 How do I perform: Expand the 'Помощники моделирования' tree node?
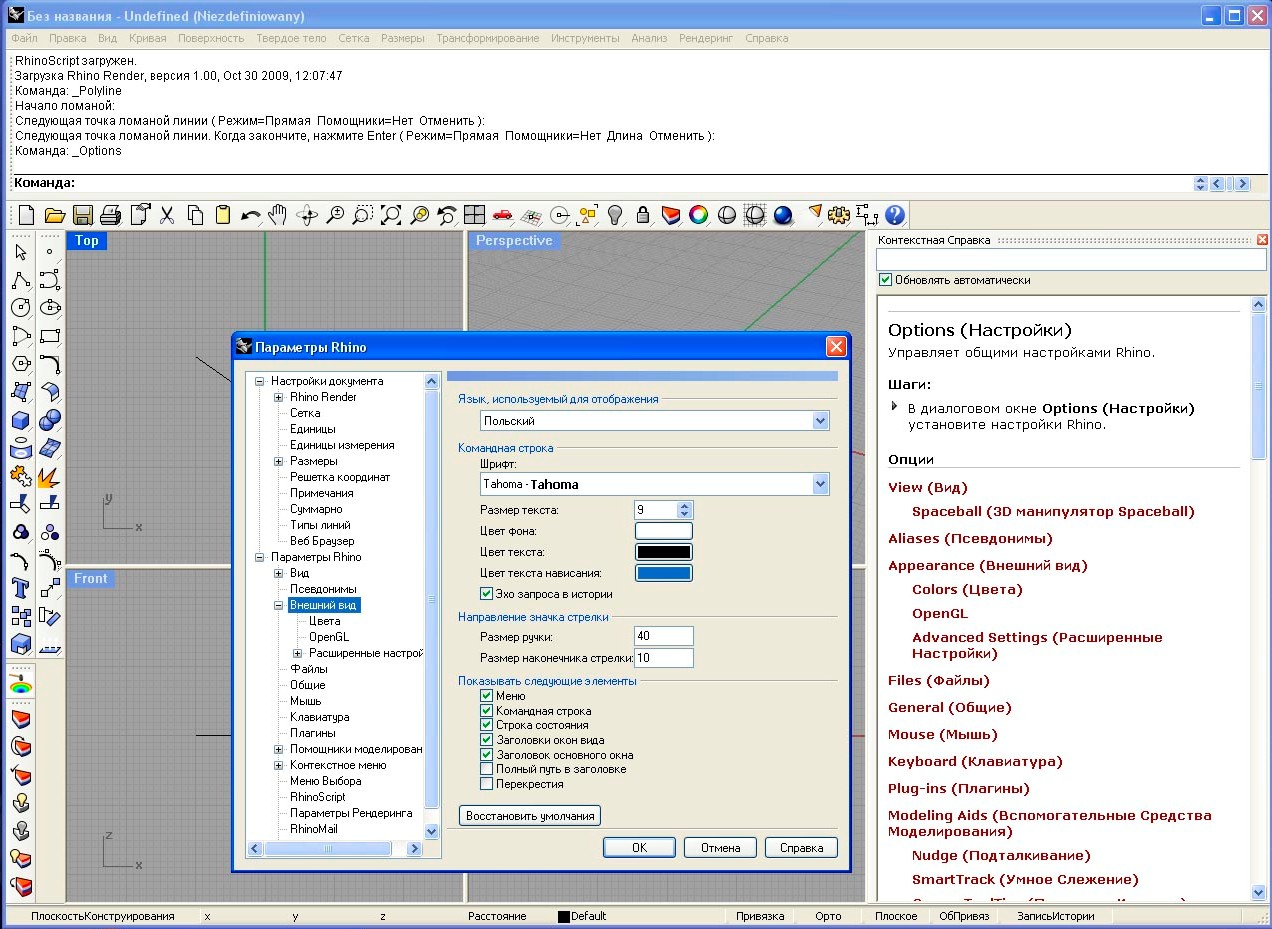click(279, 749)
